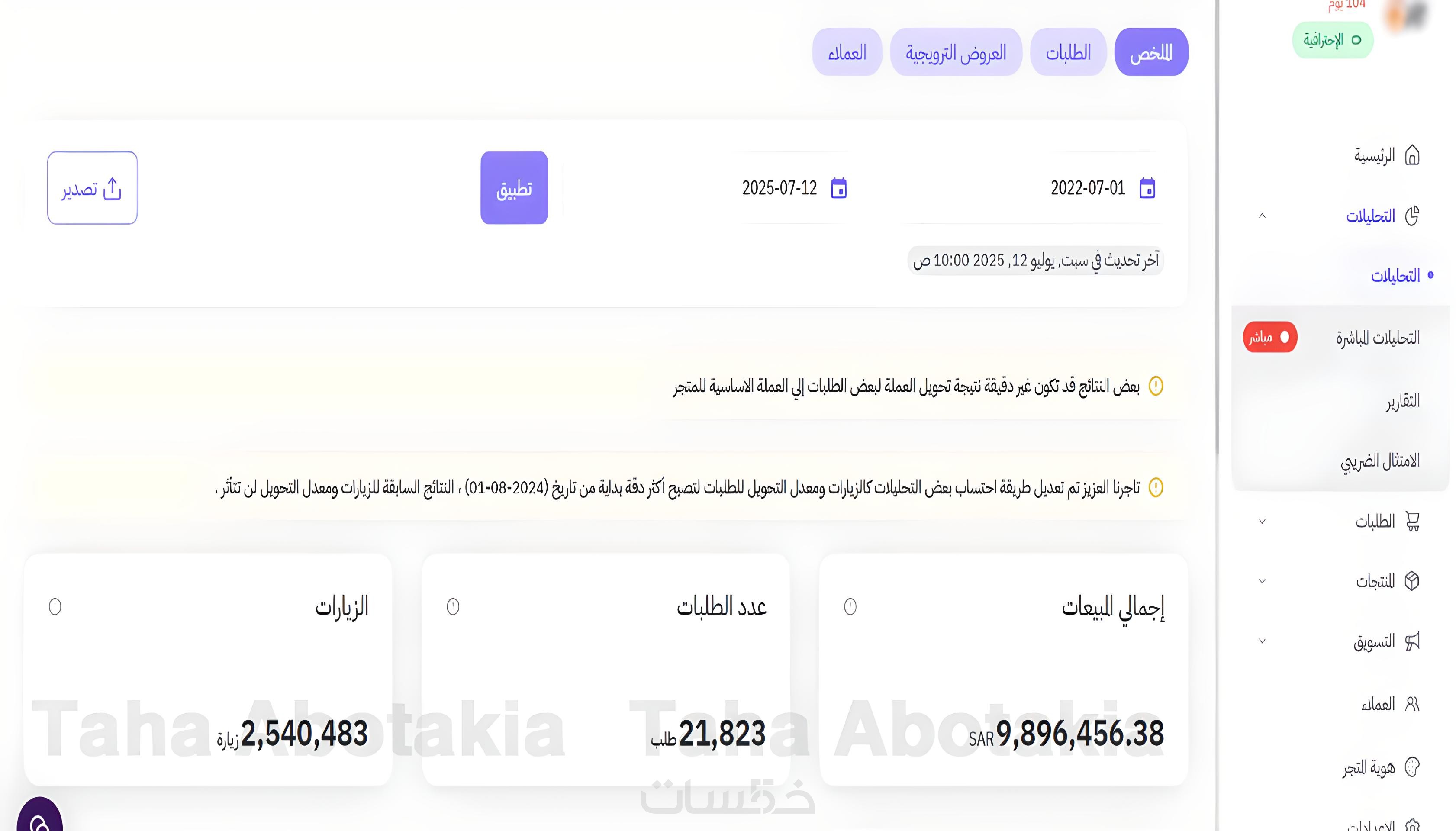Open الرئيسية label in the sidebar

pyautogui.click(x=1374, y=155)
